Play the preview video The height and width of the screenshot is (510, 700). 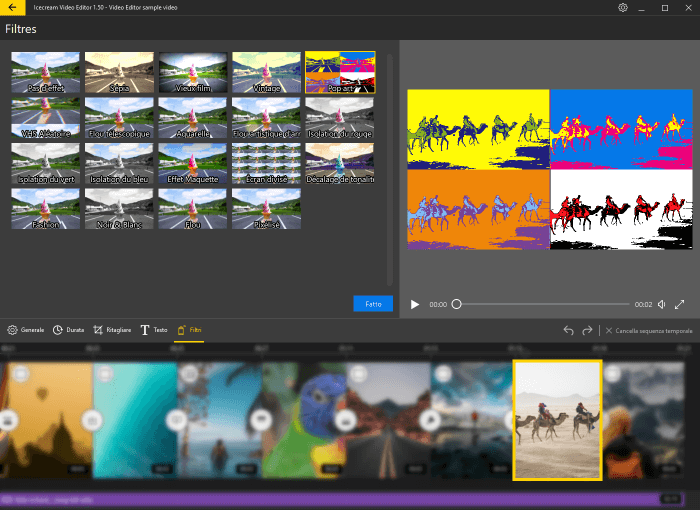click(415, 305)
